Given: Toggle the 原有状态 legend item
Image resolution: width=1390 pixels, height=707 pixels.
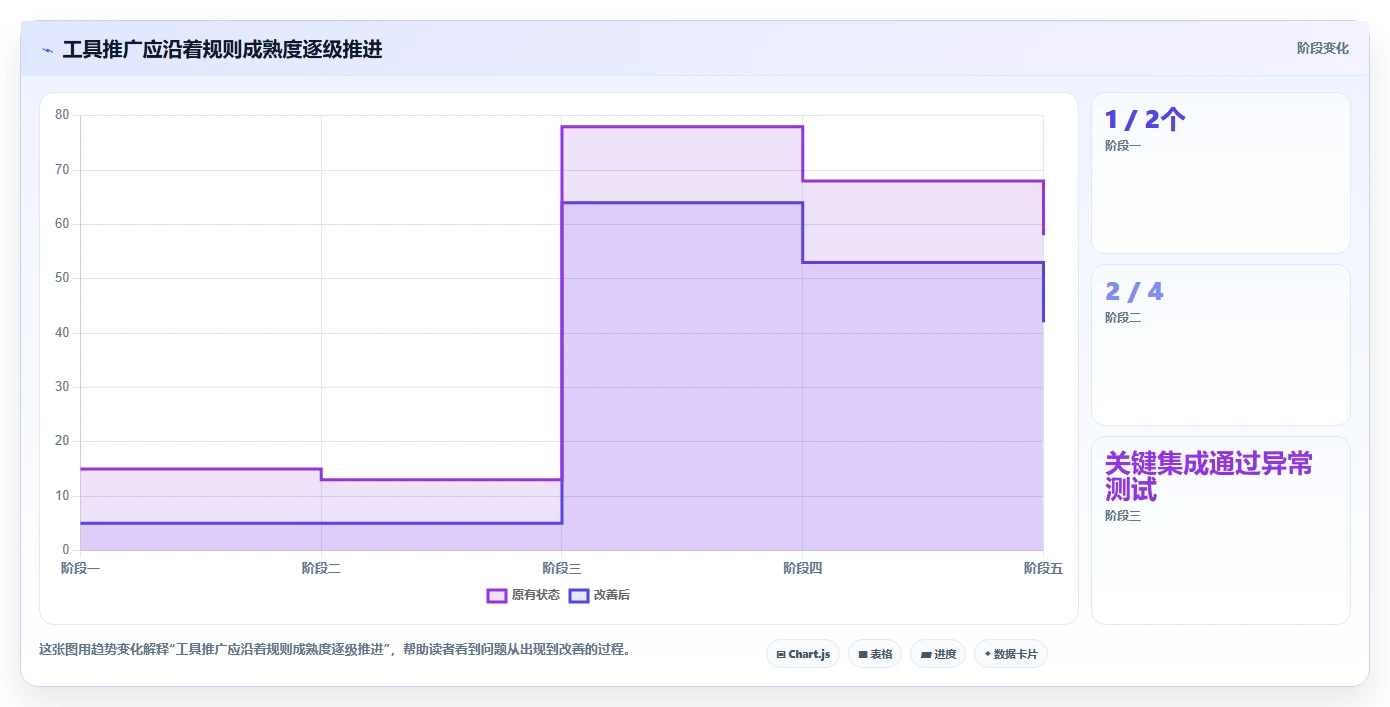Looking at the screenshot, I should click(523, 595).
